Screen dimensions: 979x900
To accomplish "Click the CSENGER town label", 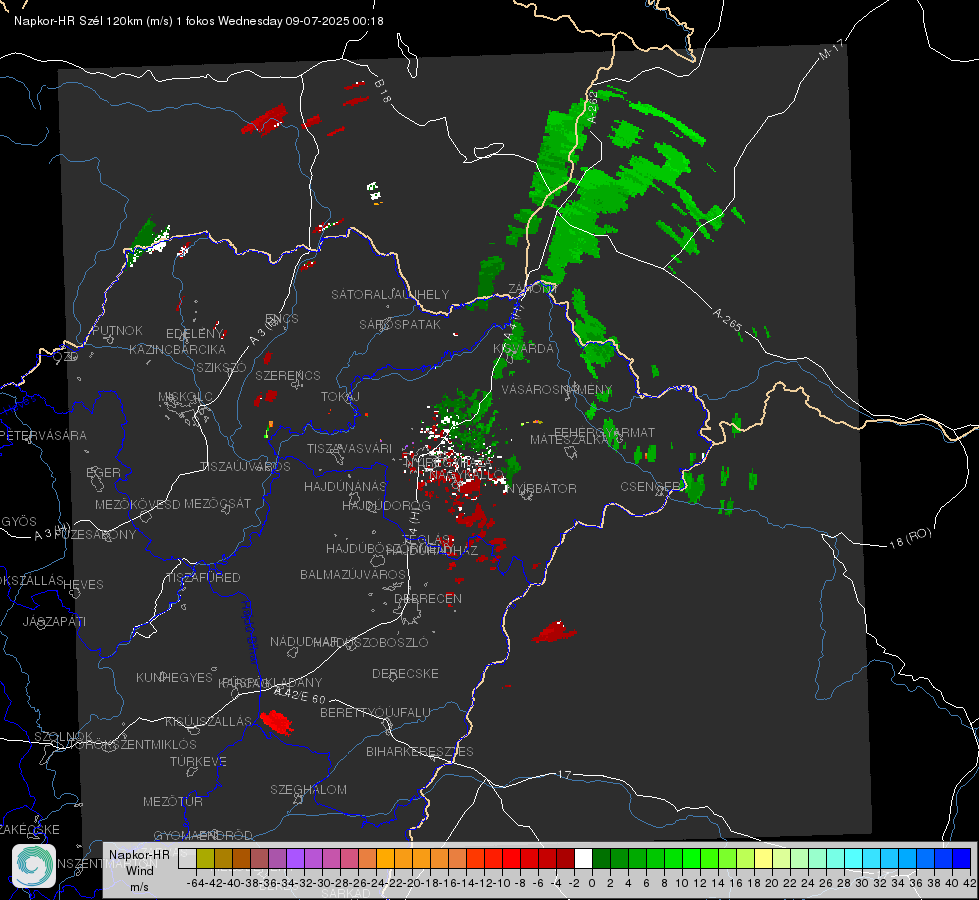I will pyautogui.click(x=649, y=487).
